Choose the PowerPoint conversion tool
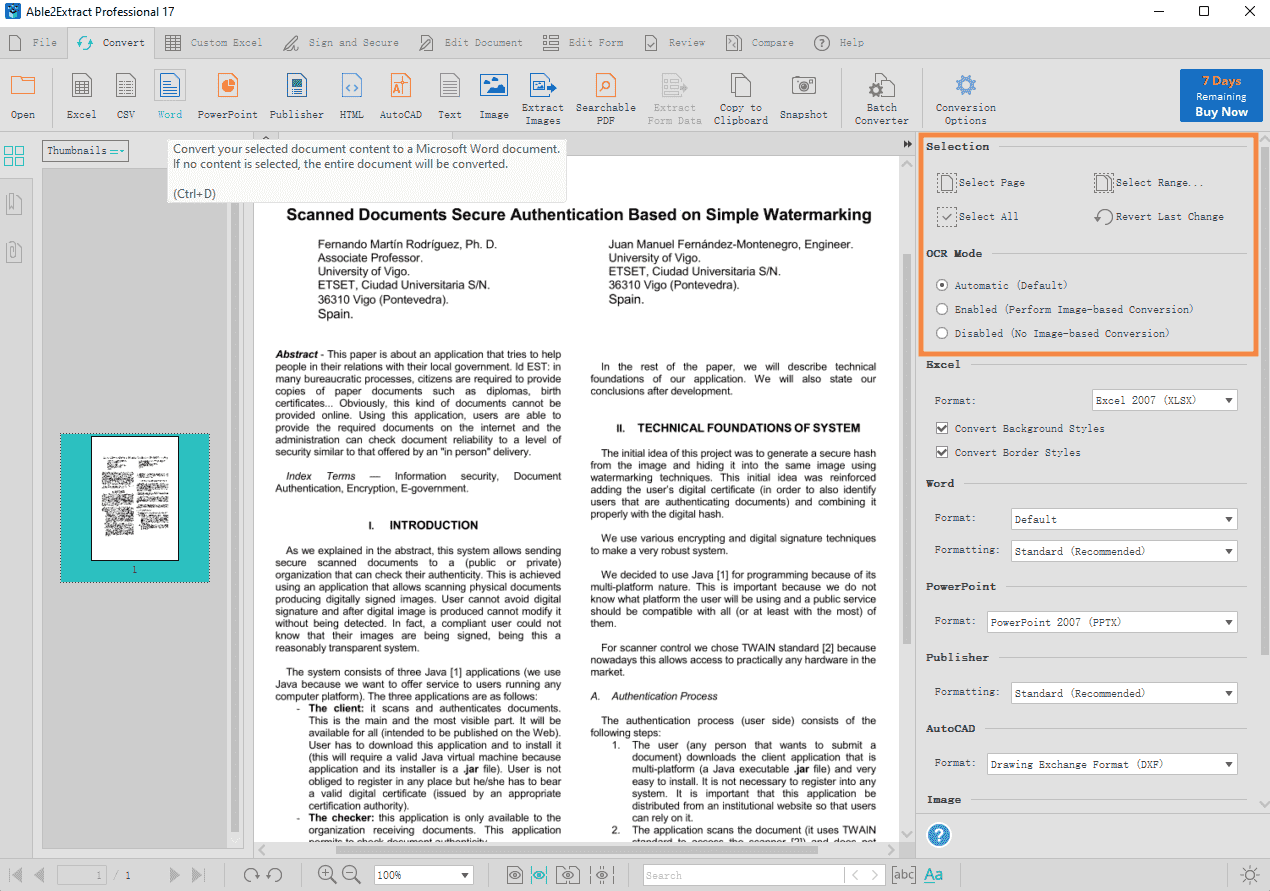Viewport: 1270px width, 891px height. coord(227,96)
